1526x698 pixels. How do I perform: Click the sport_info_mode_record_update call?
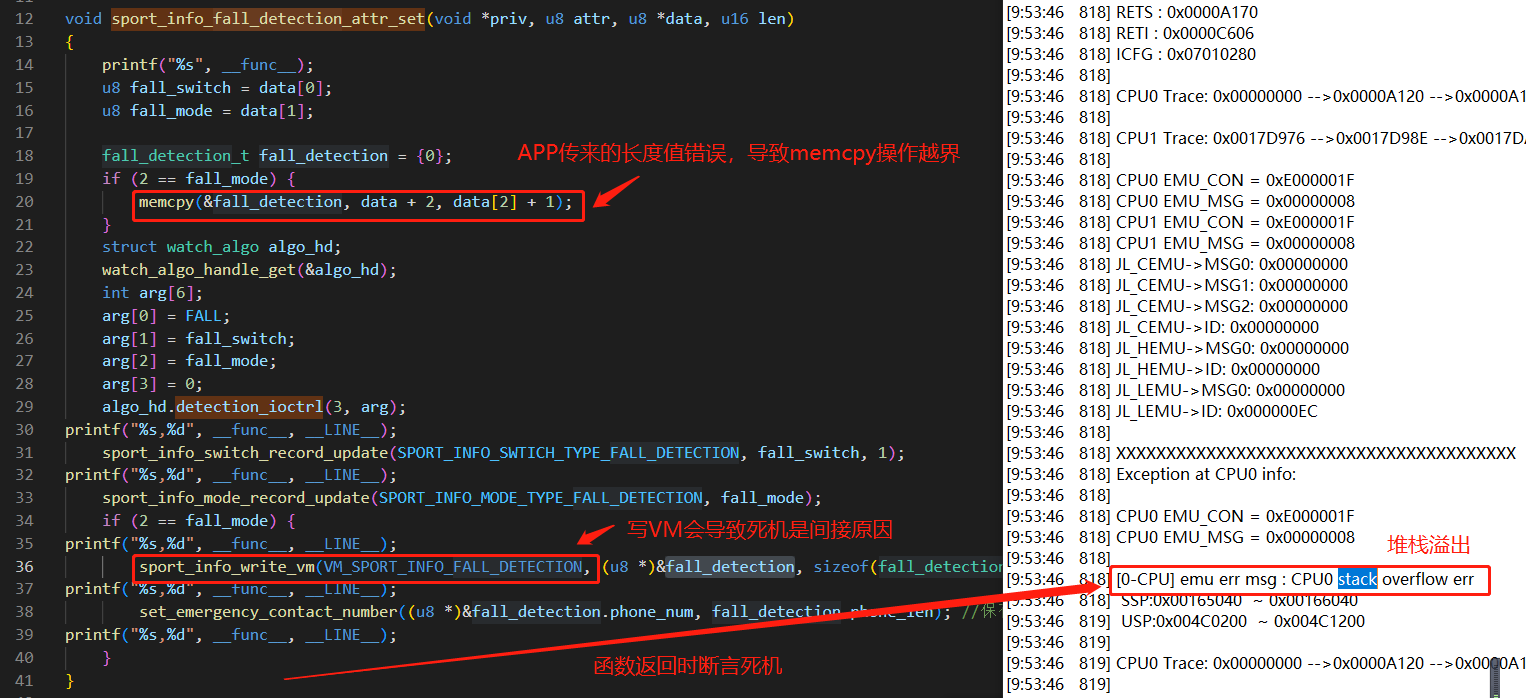coord(462,498)
